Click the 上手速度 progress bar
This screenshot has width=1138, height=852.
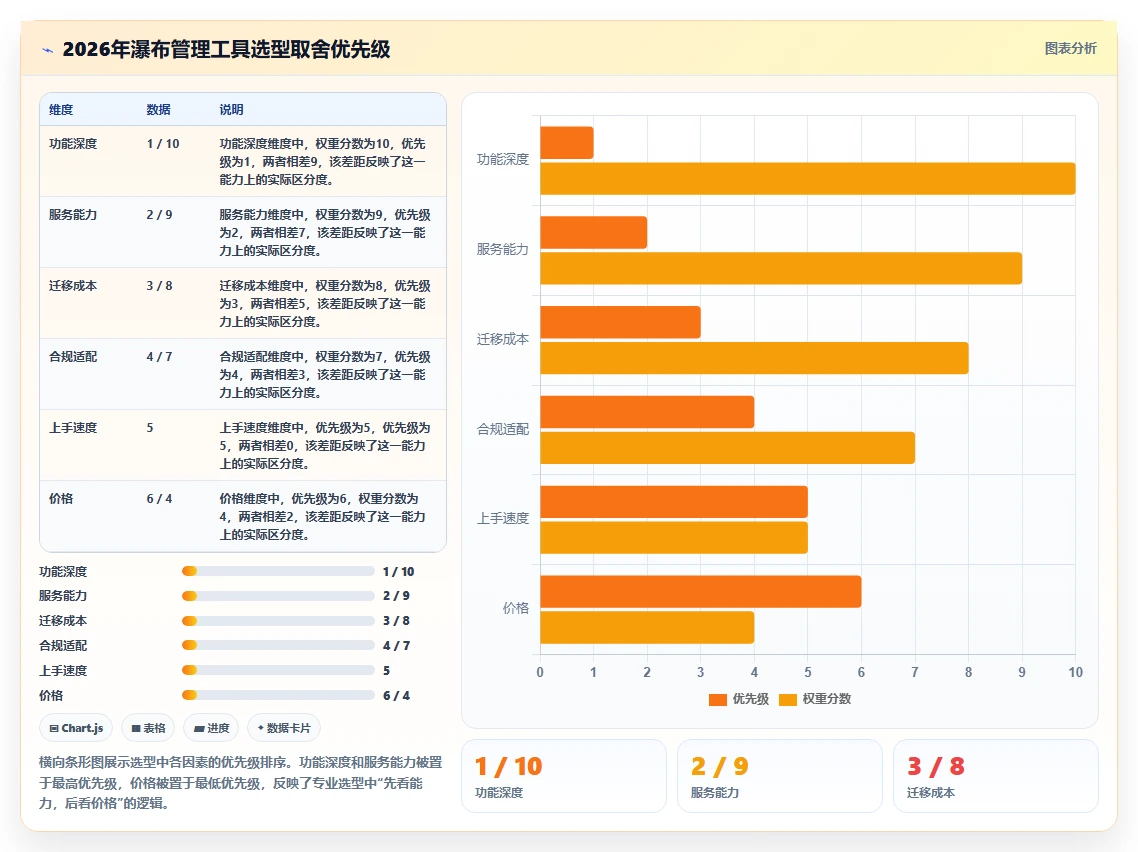point(278,671)
